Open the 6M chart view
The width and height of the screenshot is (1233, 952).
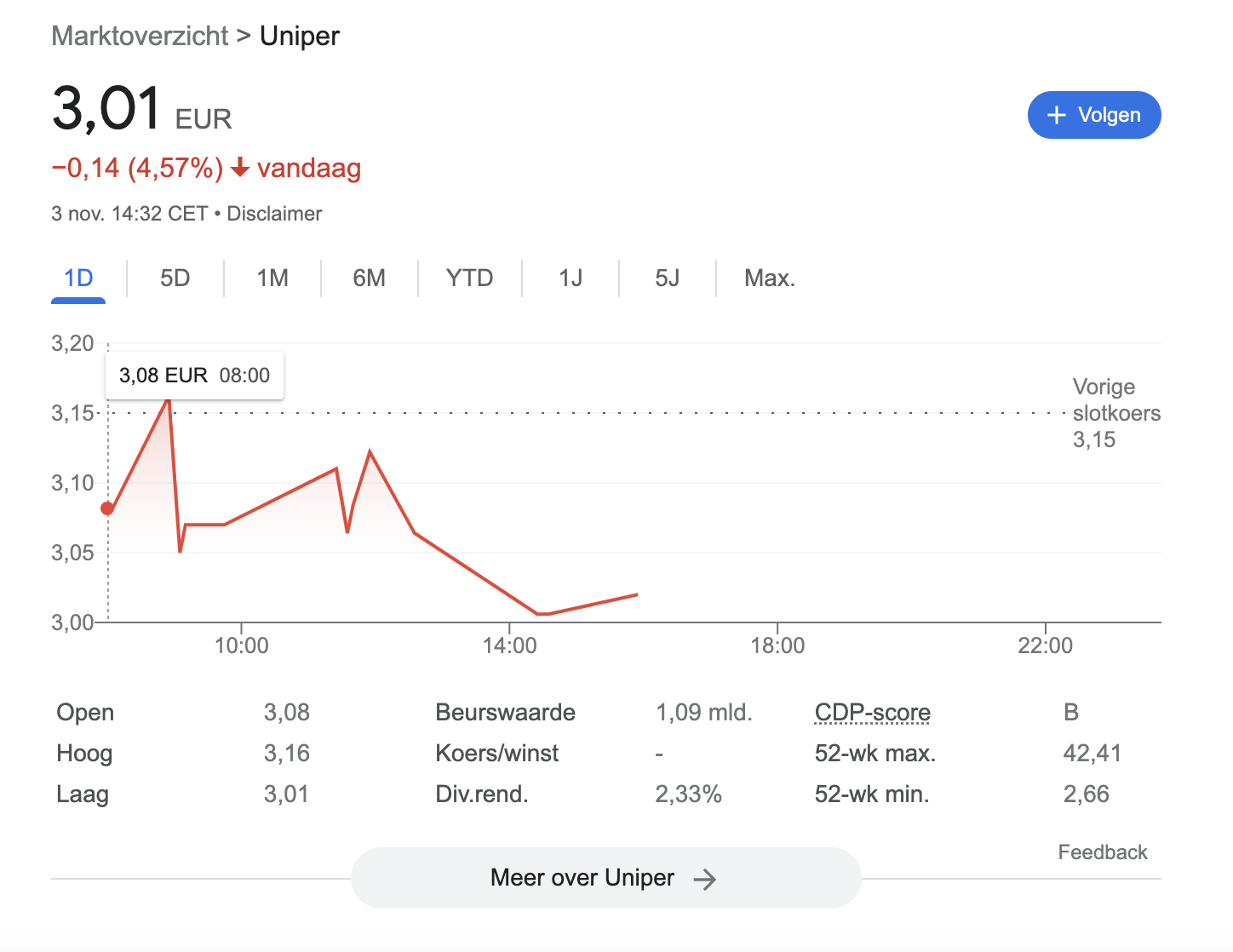(x=369, y=278)
